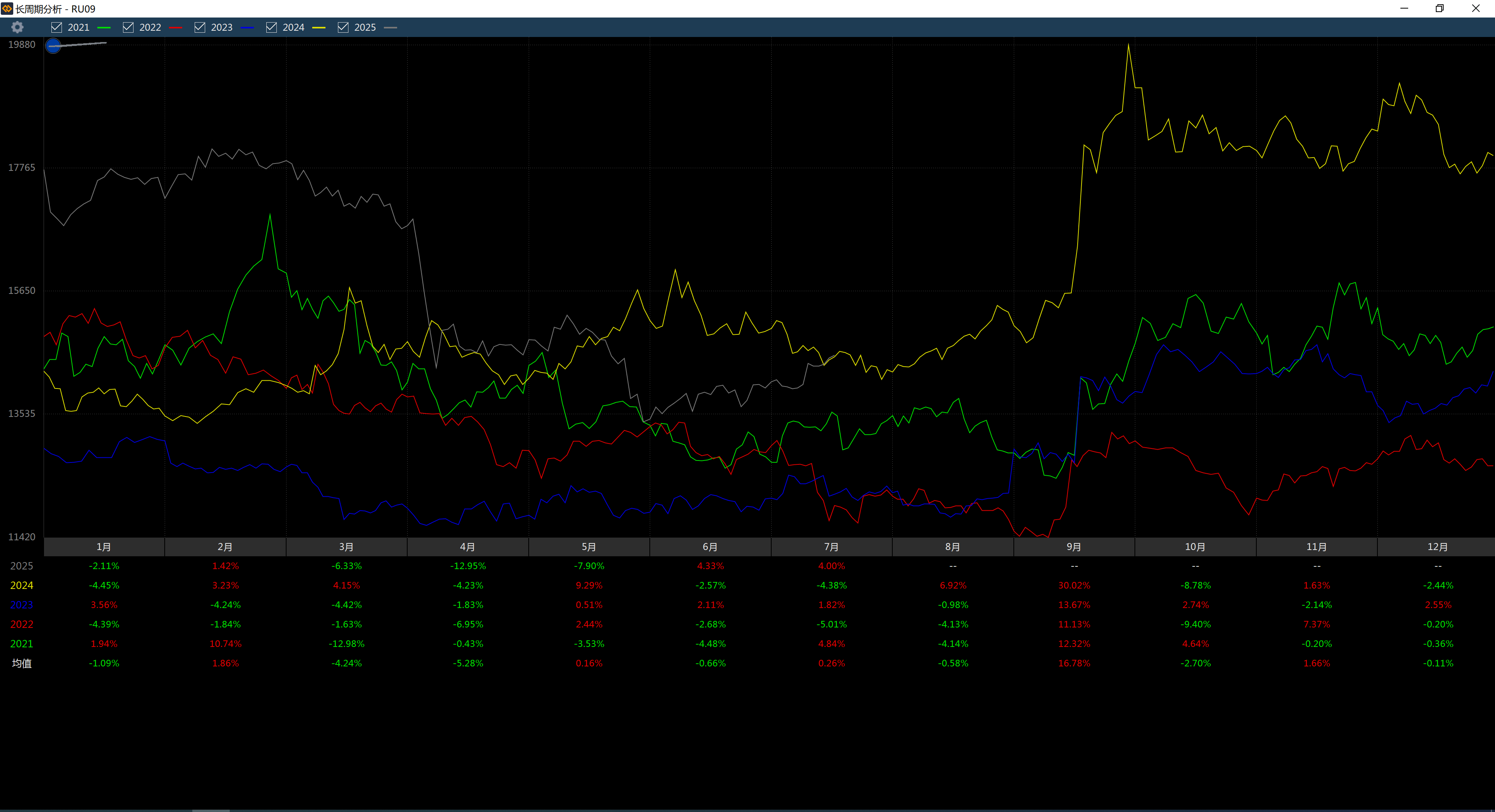
Task: Click the 4.33% cell for June 2025
Action: (711, 566)
